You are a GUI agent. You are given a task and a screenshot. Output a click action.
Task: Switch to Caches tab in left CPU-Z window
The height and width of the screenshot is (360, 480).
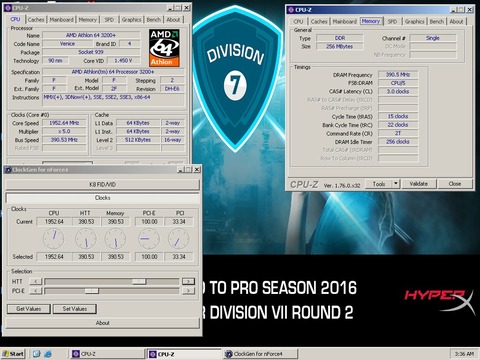[36, 20]
